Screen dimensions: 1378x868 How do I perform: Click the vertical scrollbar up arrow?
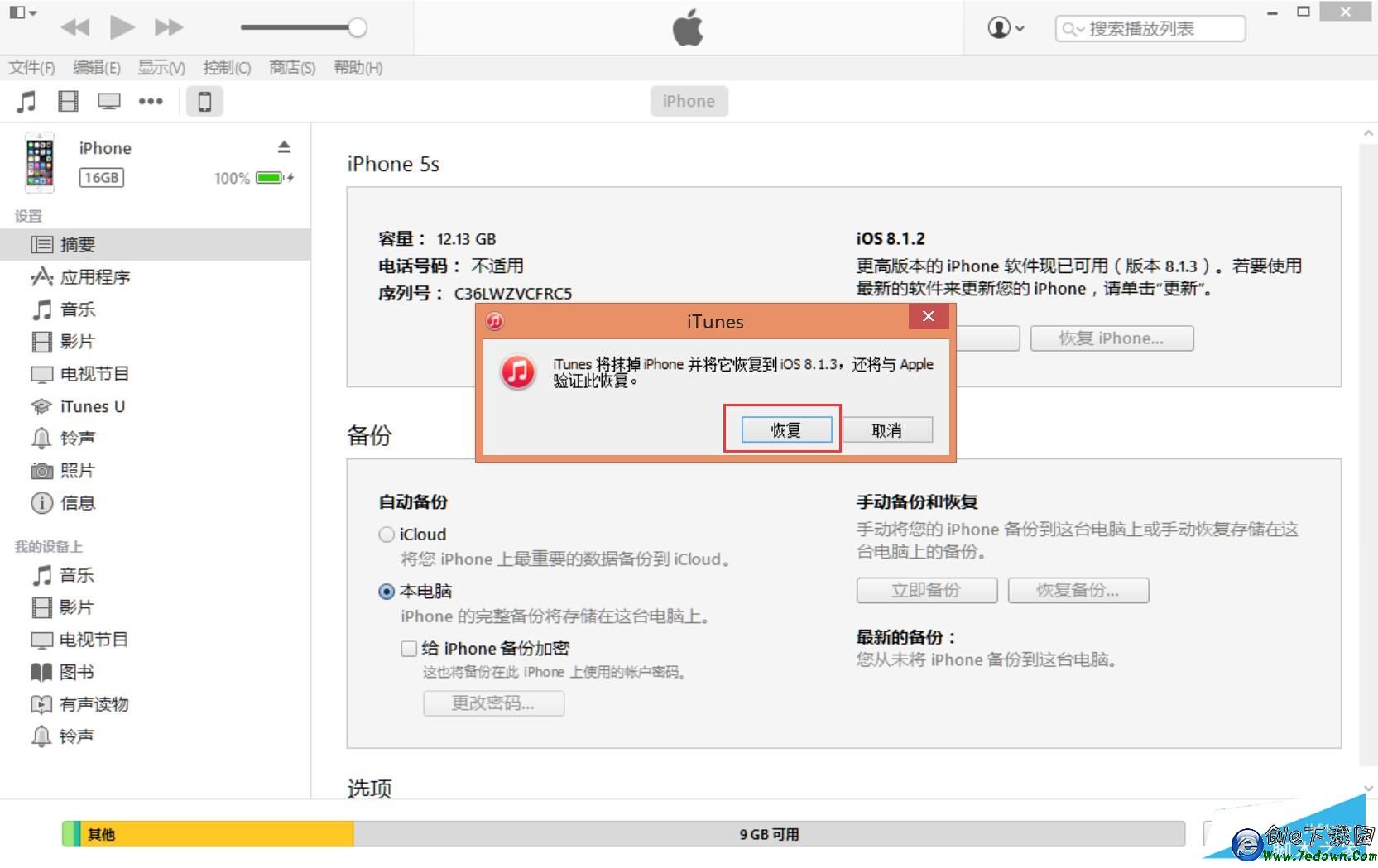(x=1368, y=133)
